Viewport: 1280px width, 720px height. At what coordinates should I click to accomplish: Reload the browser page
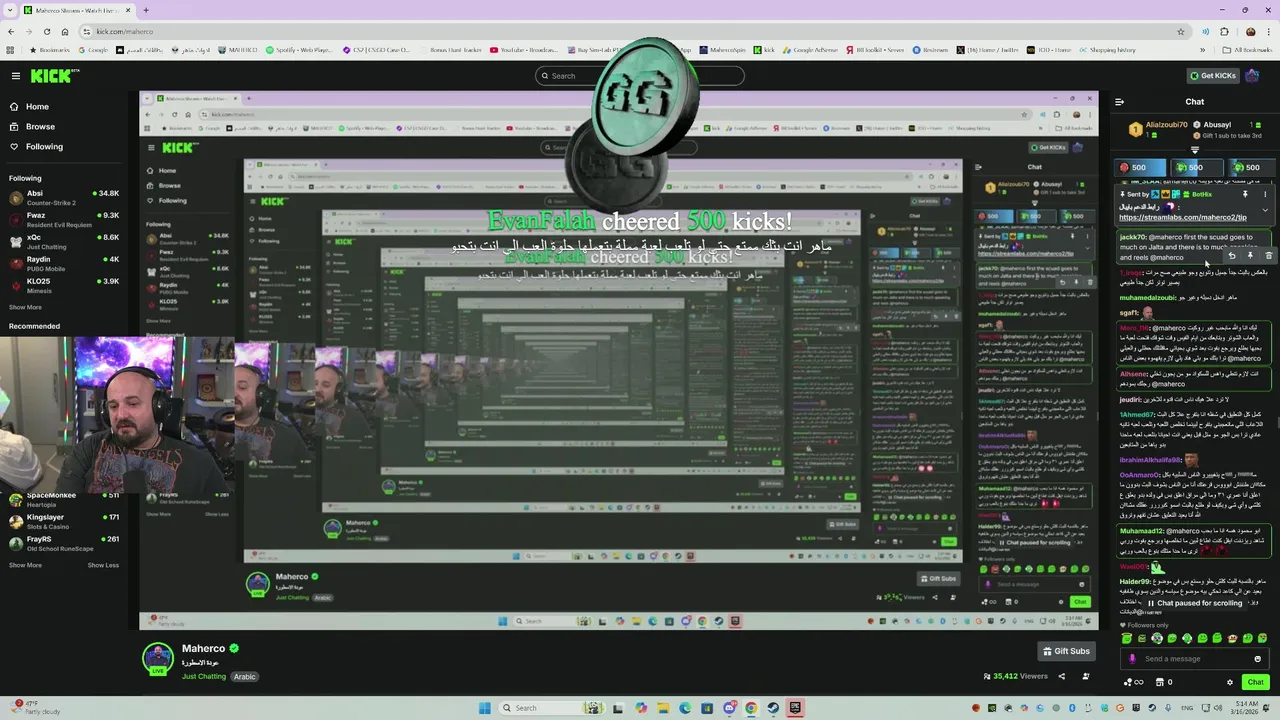pyautogui.click(x=46, y=32)
